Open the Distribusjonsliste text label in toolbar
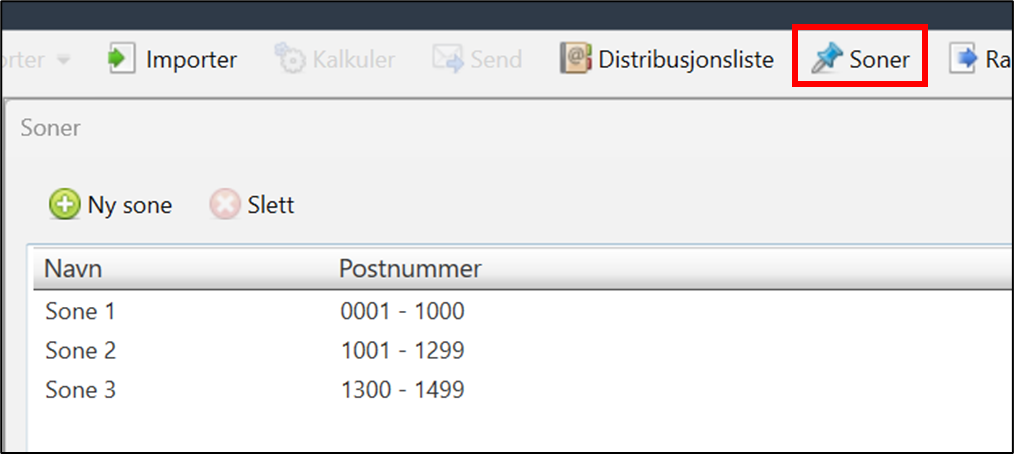 click(x=686, y=59)
